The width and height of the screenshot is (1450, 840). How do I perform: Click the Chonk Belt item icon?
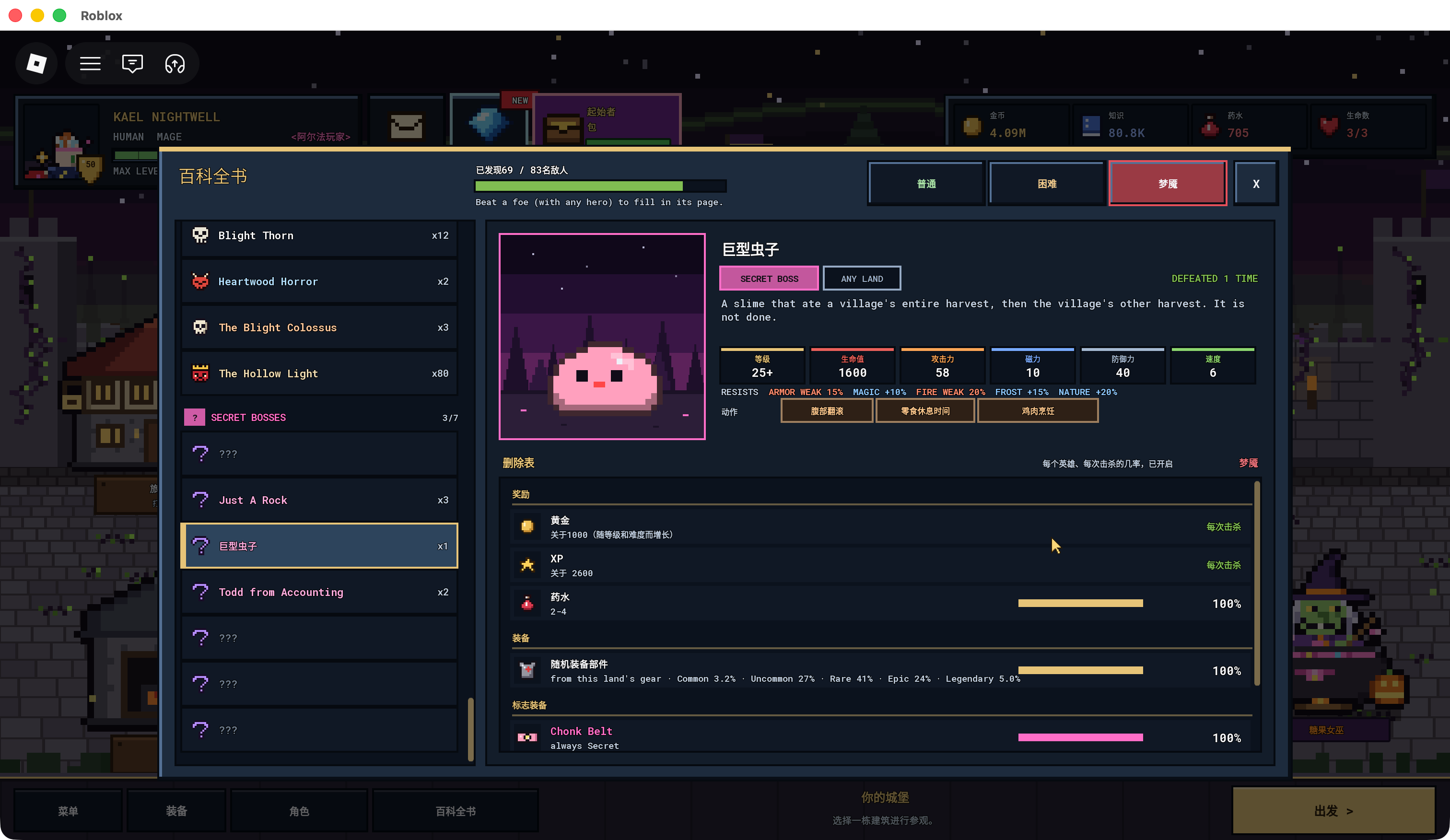click(x=527, y=737)
